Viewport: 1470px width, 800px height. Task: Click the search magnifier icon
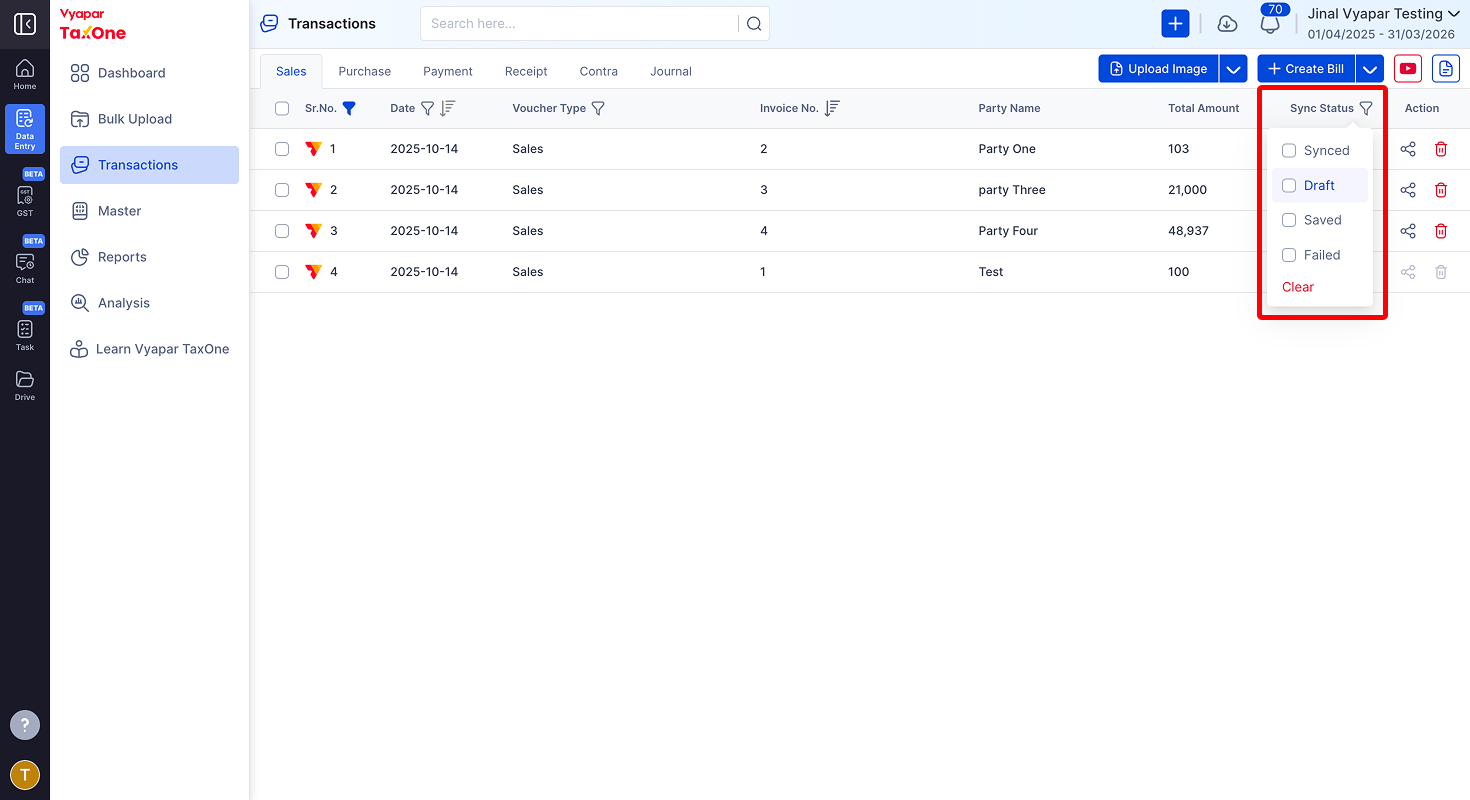tap(754, 24)
